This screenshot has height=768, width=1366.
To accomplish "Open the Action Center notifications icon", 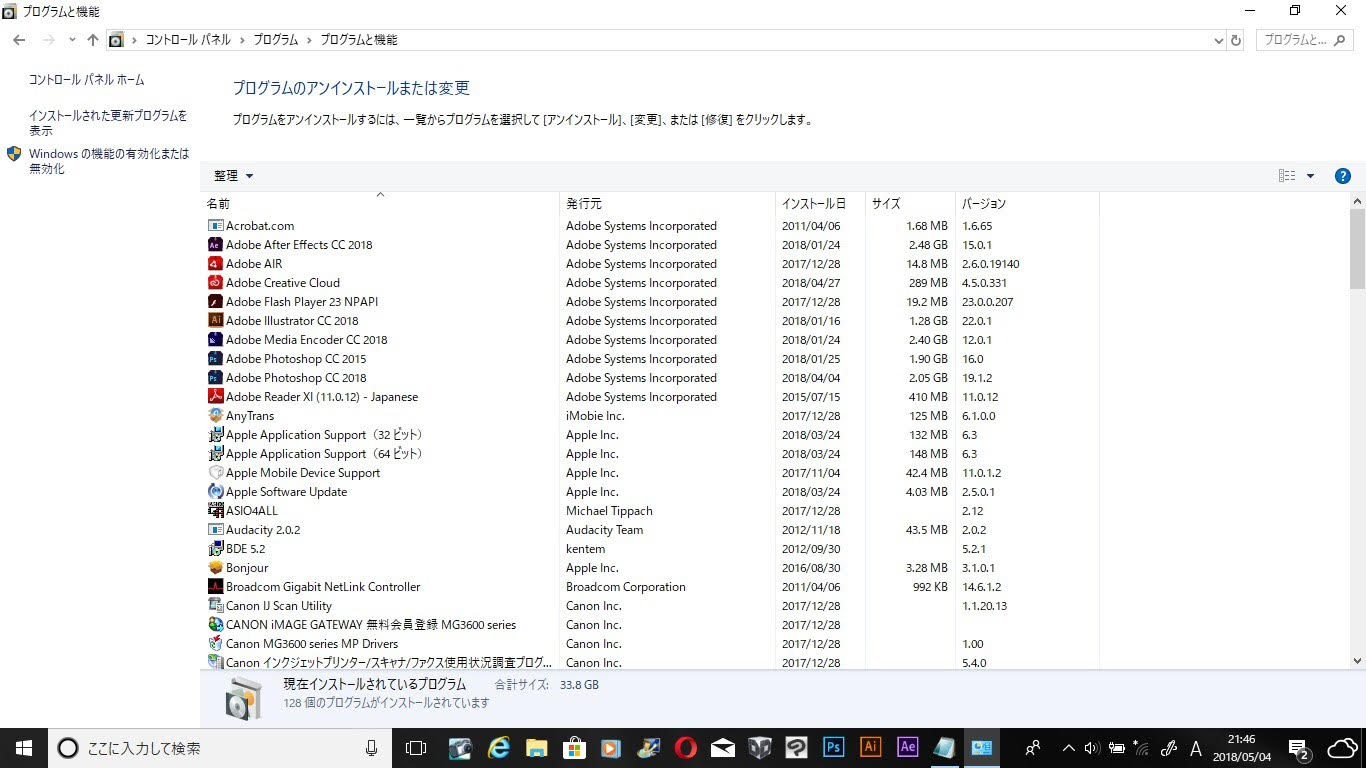I will pos(1299,748).
